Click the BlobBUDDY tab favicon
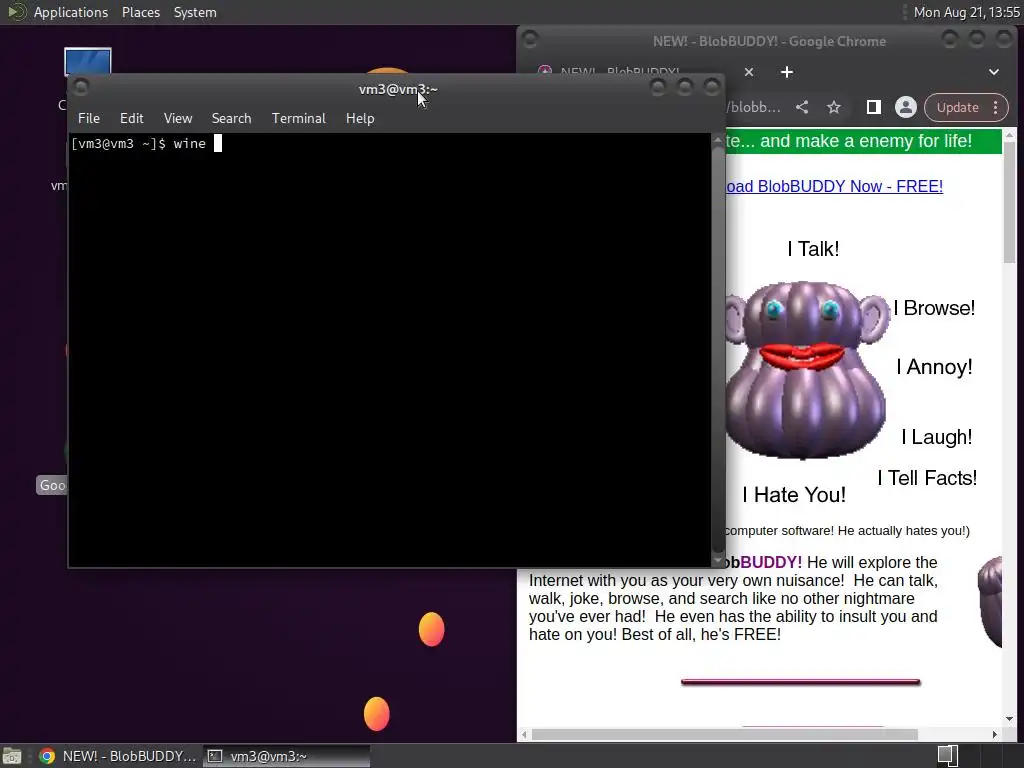The image size is (1024, 768). [545, 71]
